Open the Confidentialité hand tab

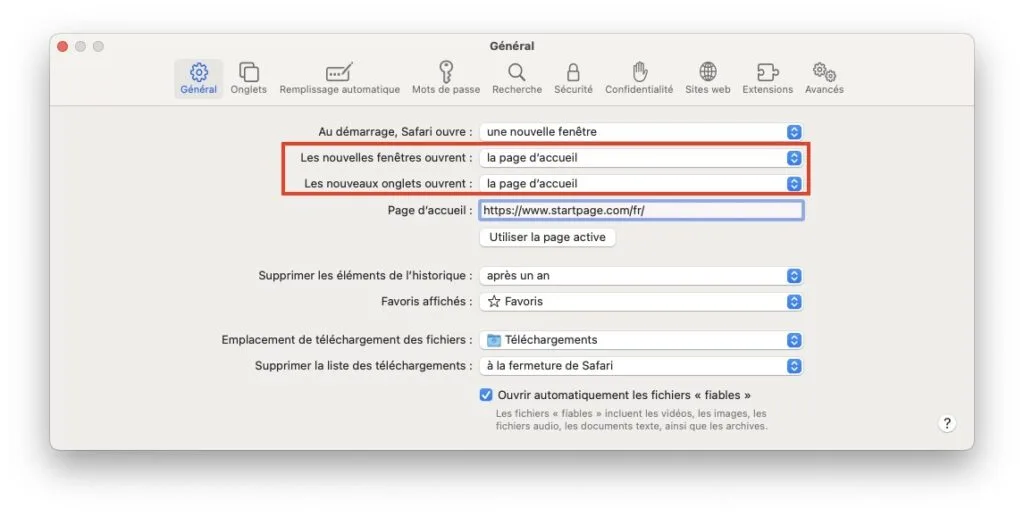(x=639, y=78)
